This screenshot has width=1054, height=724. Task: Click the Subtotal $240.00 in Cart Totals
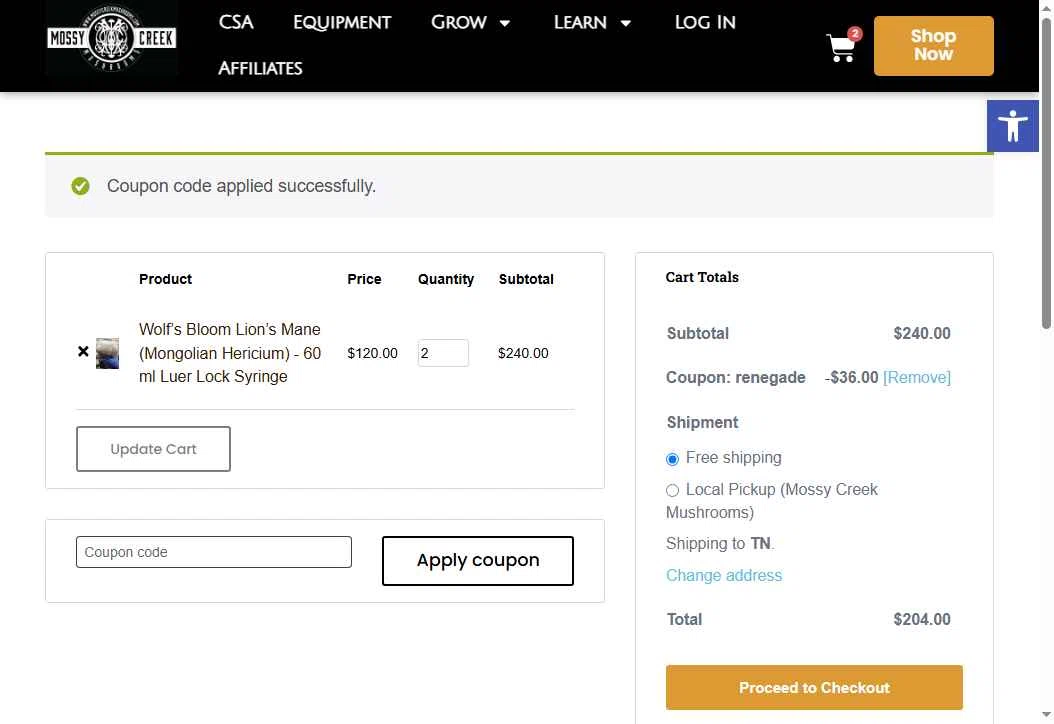[x=922, y=333]
